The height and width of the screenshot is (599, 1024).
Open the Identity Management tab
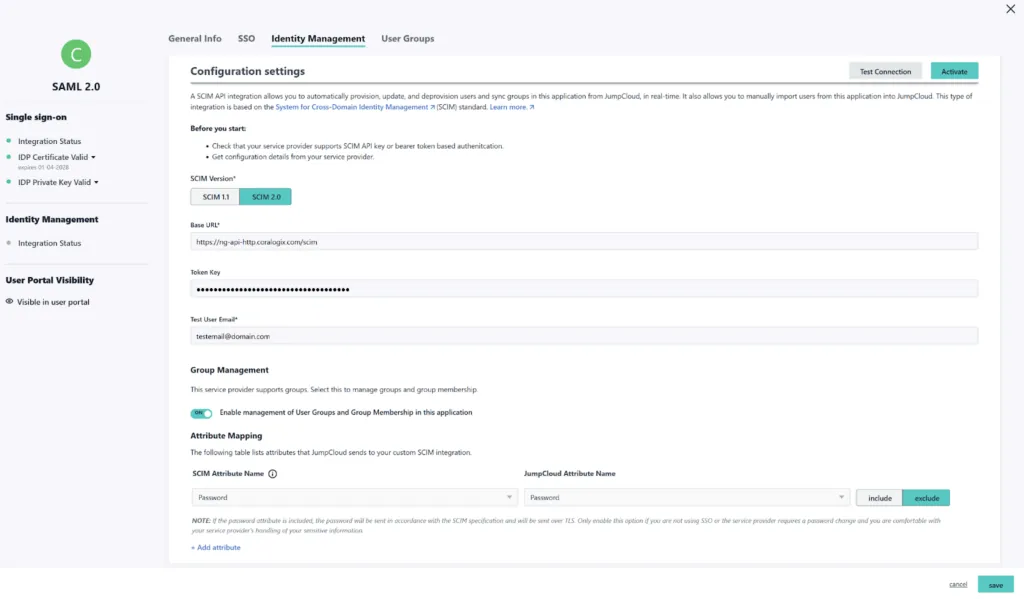(x=318, y=39)
